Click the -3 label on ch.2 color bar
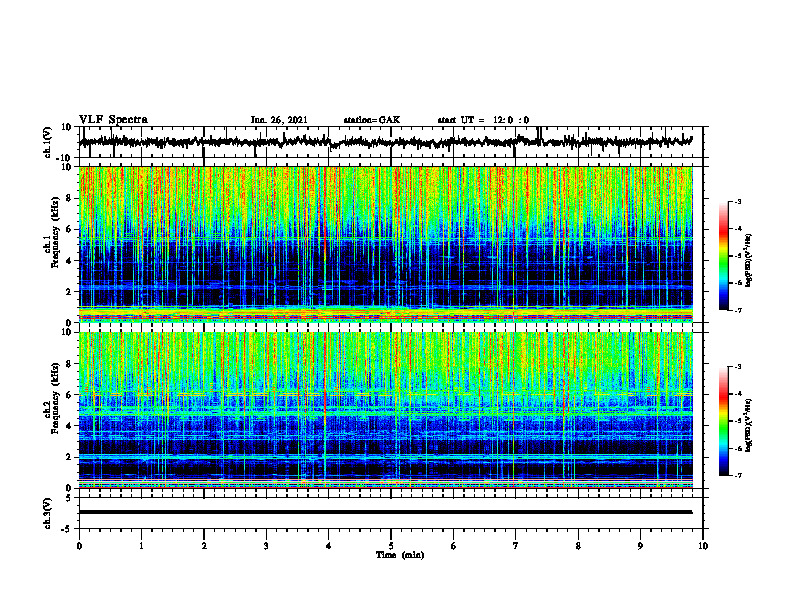792x612 pixels. (x=737, y=367)
